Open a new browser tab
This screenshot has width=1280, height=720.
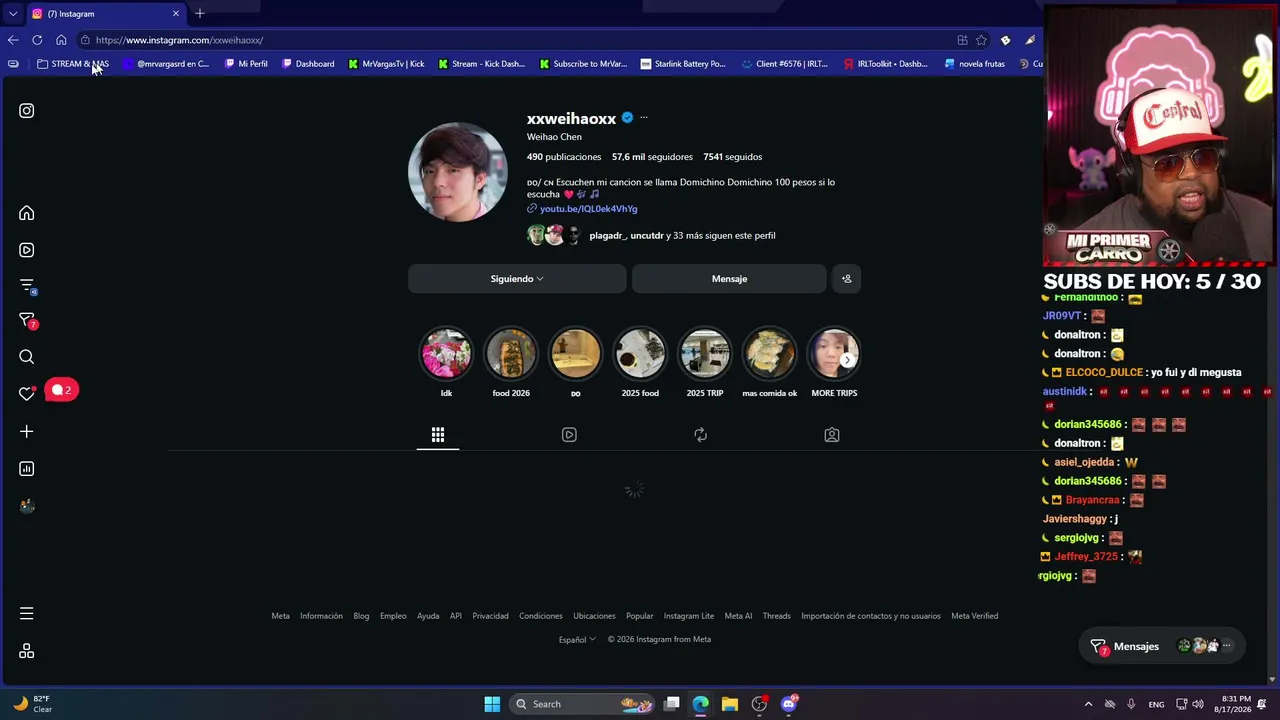200,14
